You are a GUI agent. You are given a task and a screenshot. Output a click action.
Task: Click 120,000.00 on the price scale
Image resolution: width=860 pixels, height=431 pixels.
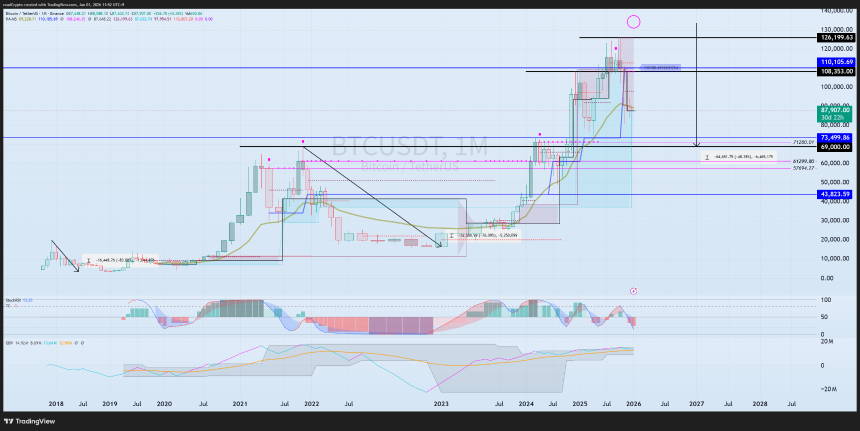[835, 48]
